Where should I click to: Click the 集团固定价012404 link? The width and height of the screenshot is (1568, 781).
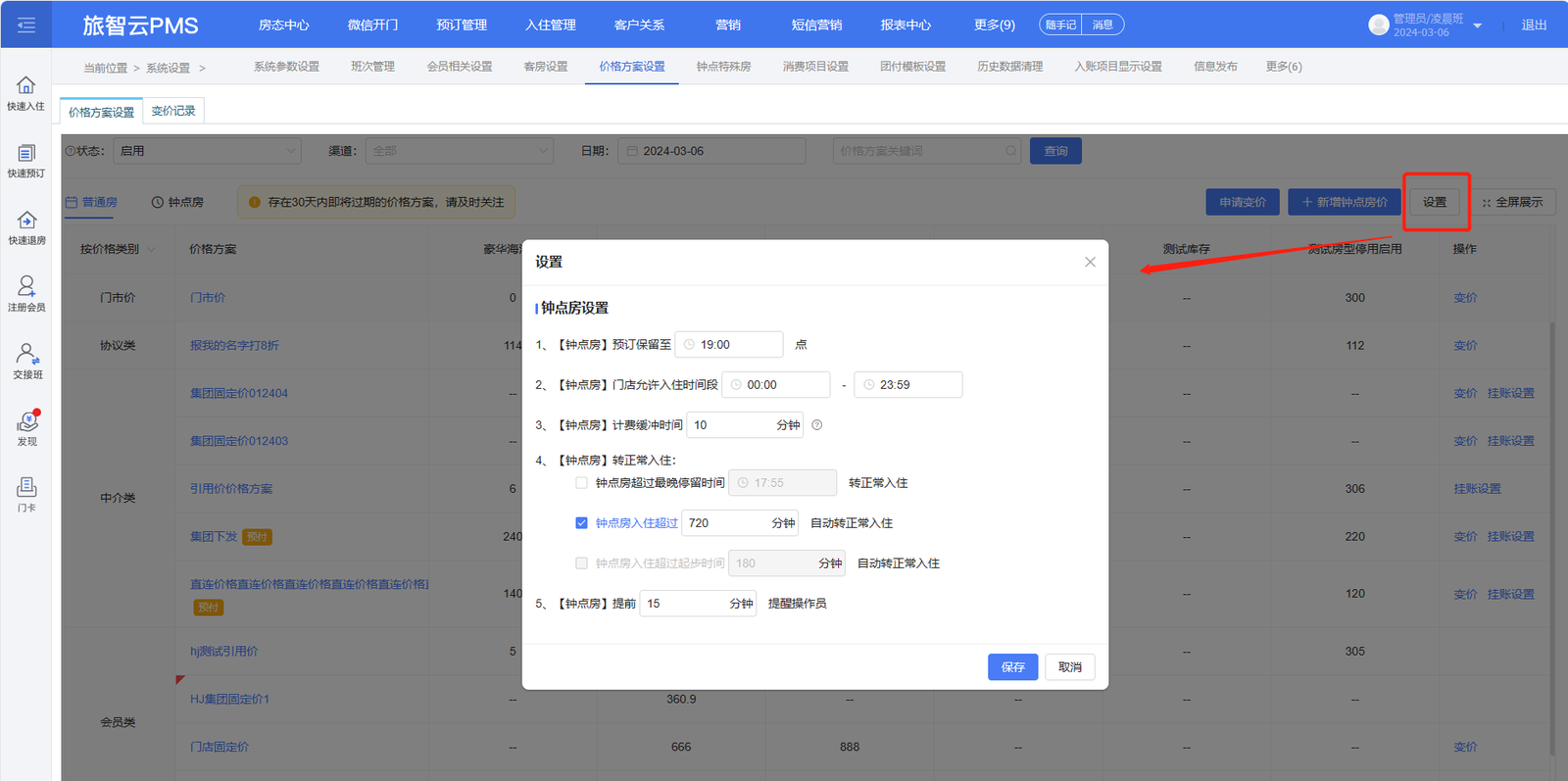tap(239, 394)
